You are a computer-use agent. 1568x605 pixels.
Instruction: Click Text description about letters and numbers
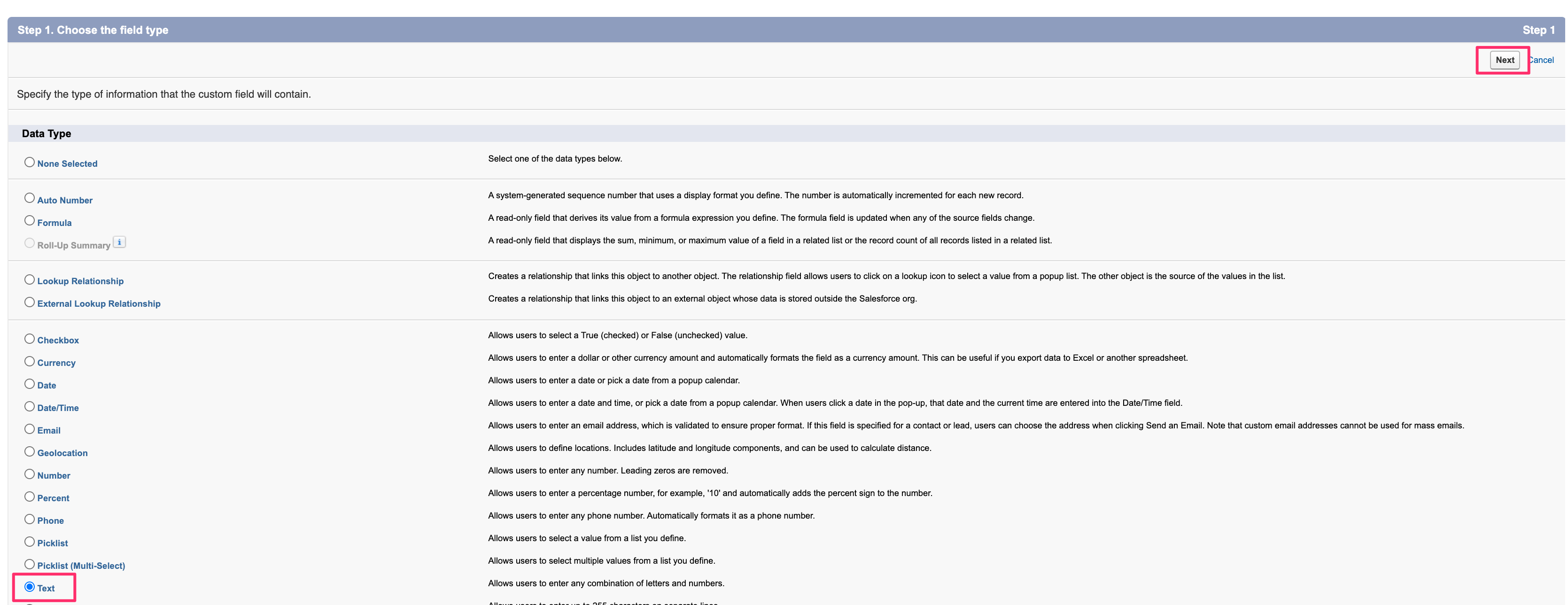tap(605, 583)
